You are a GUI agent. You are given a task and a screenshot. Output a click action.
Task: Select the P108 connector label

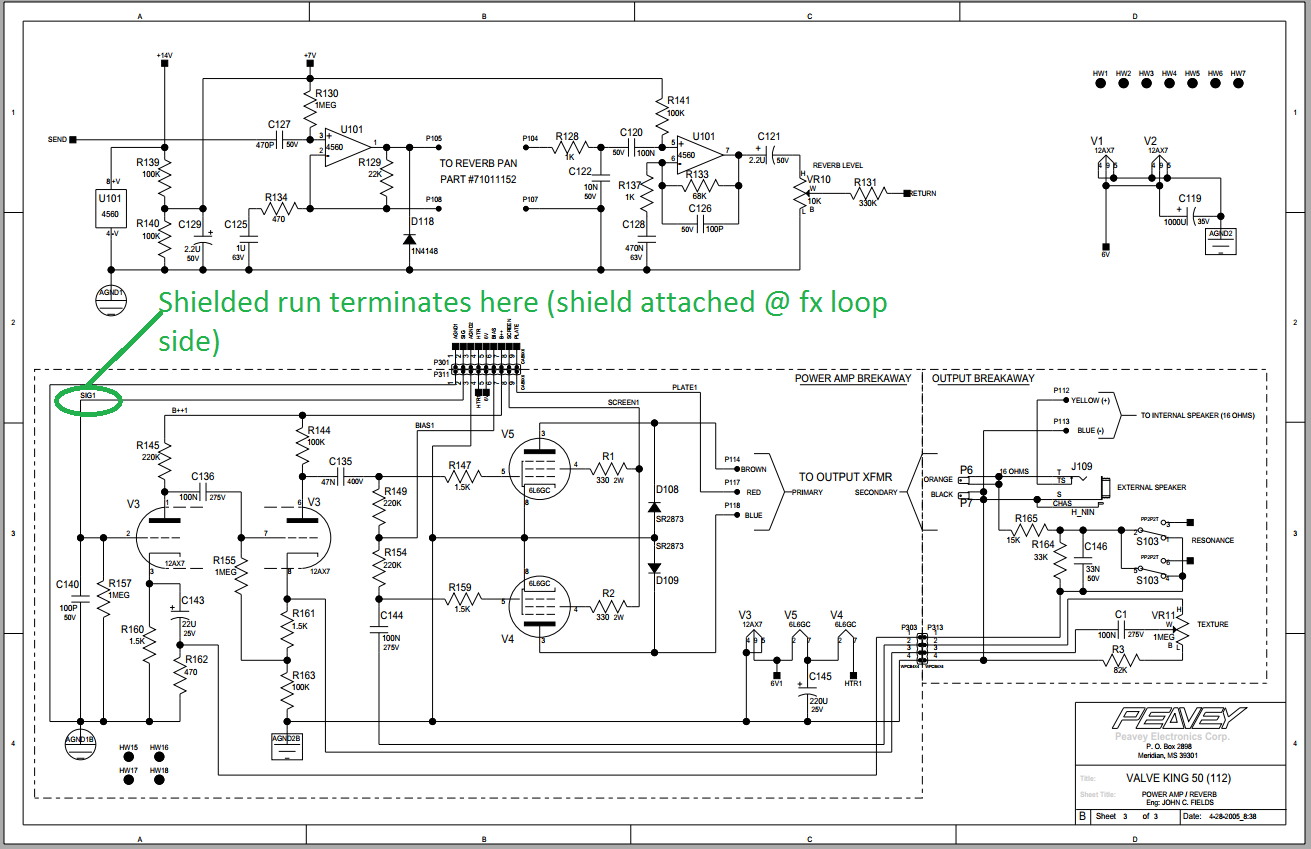point(433,199)
